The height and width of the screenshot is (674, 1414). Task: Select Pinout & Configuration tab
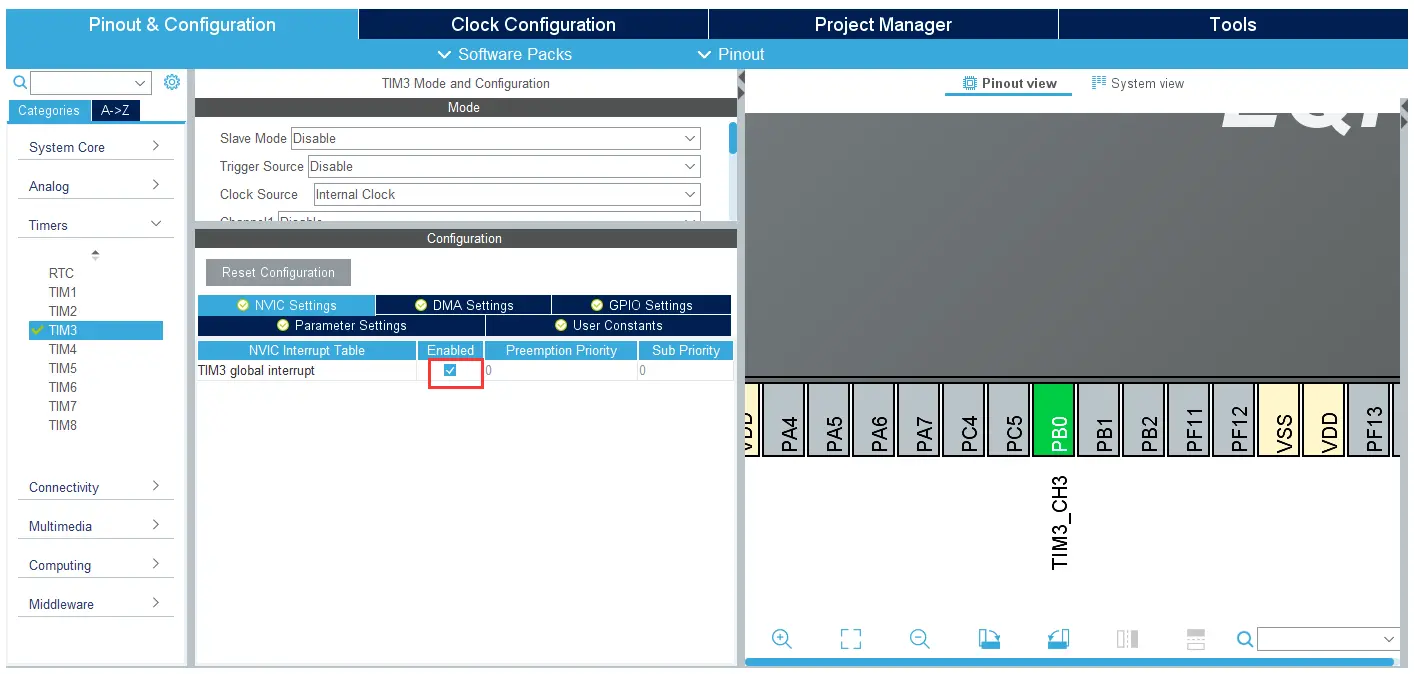pyautogui.click(x=182, y=24)
